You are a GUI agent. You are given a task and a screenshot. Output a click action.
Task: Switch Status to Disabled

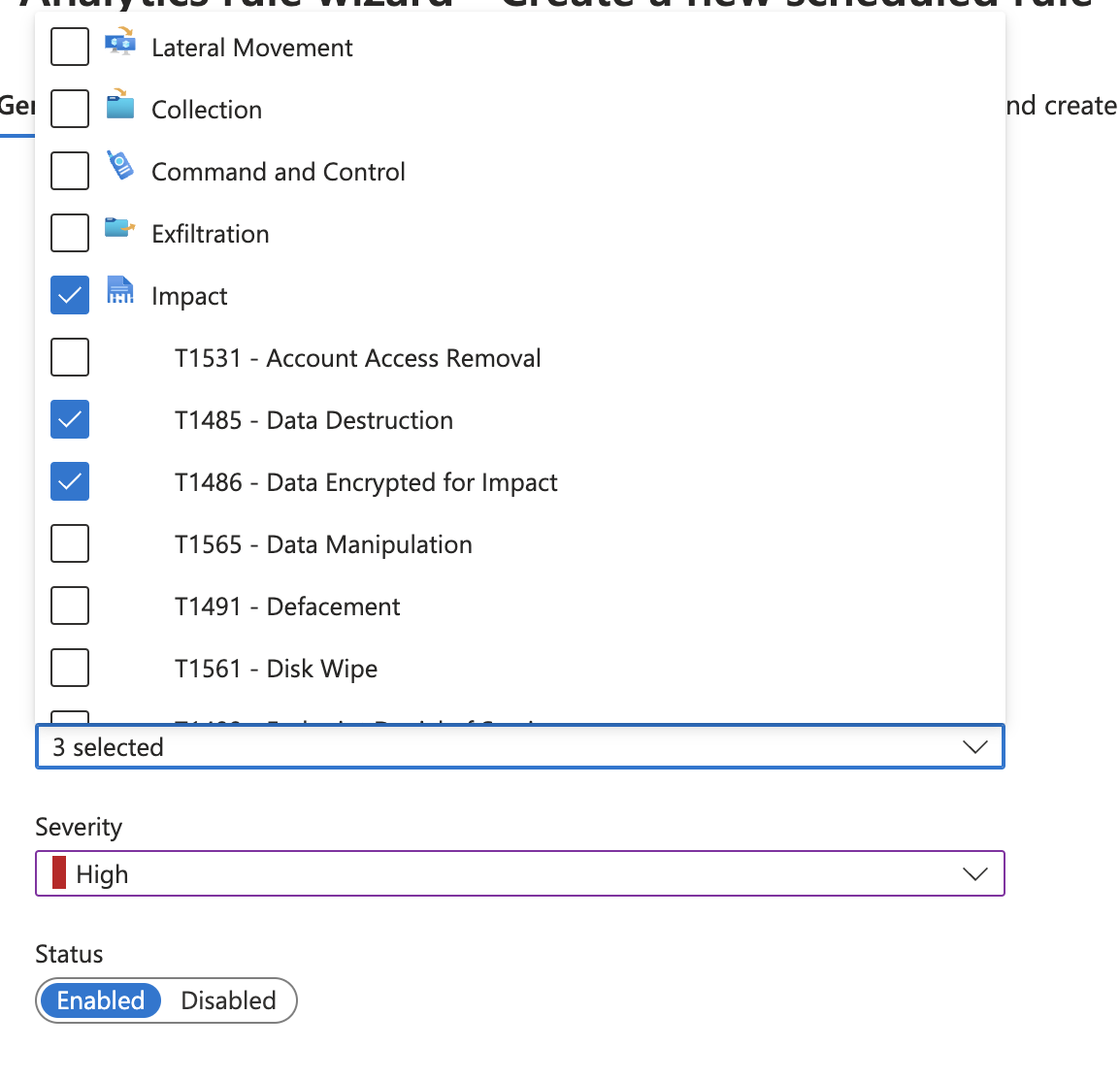coord(229,1000)
